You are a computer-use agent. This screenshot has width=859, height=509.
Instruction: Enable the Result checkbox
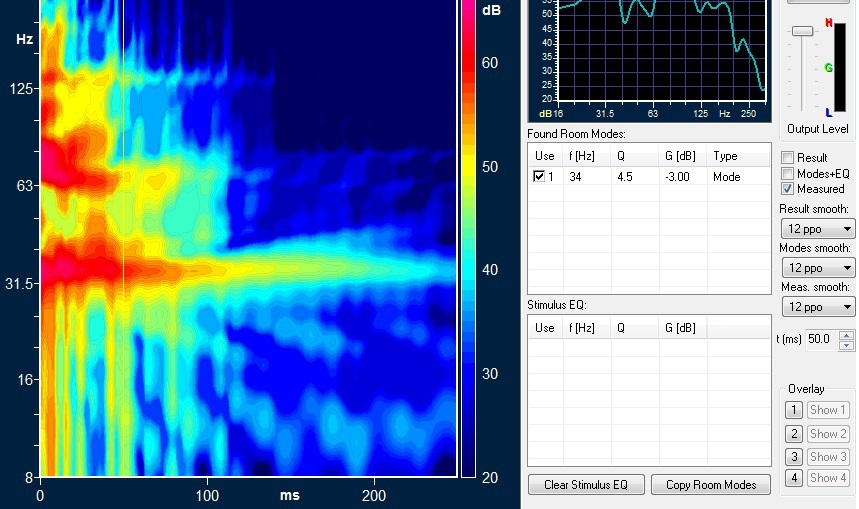point(788,158)
